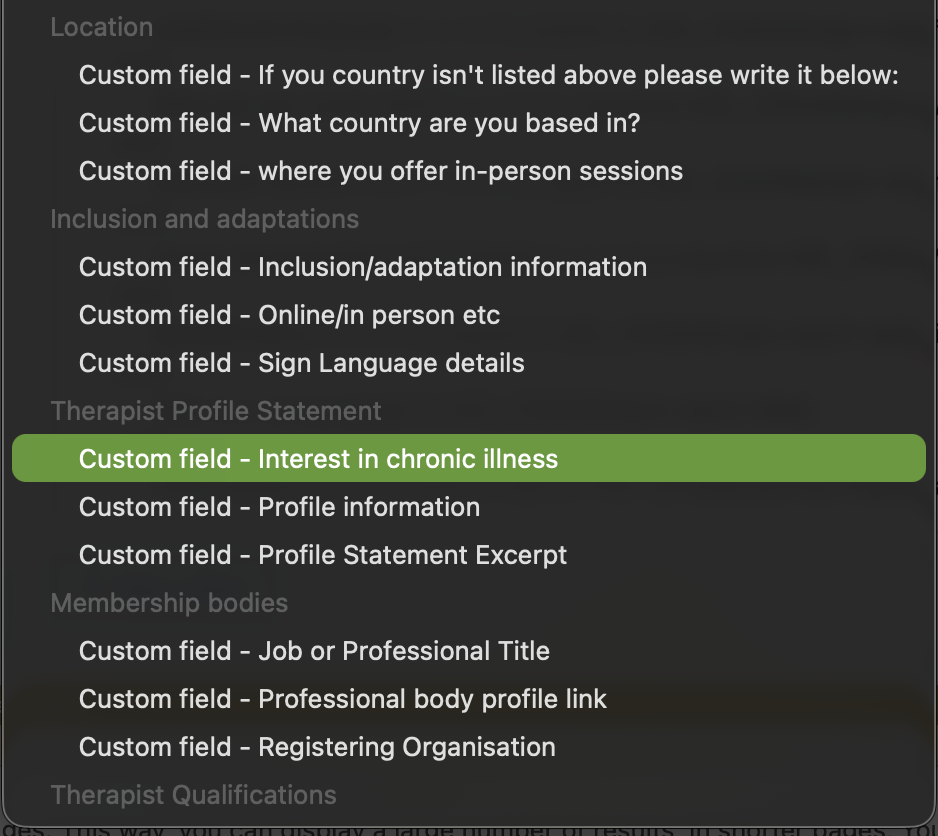Select the last option under Membership bodies
The width and height of the screenshot is (938, 836).
point(317,747)
